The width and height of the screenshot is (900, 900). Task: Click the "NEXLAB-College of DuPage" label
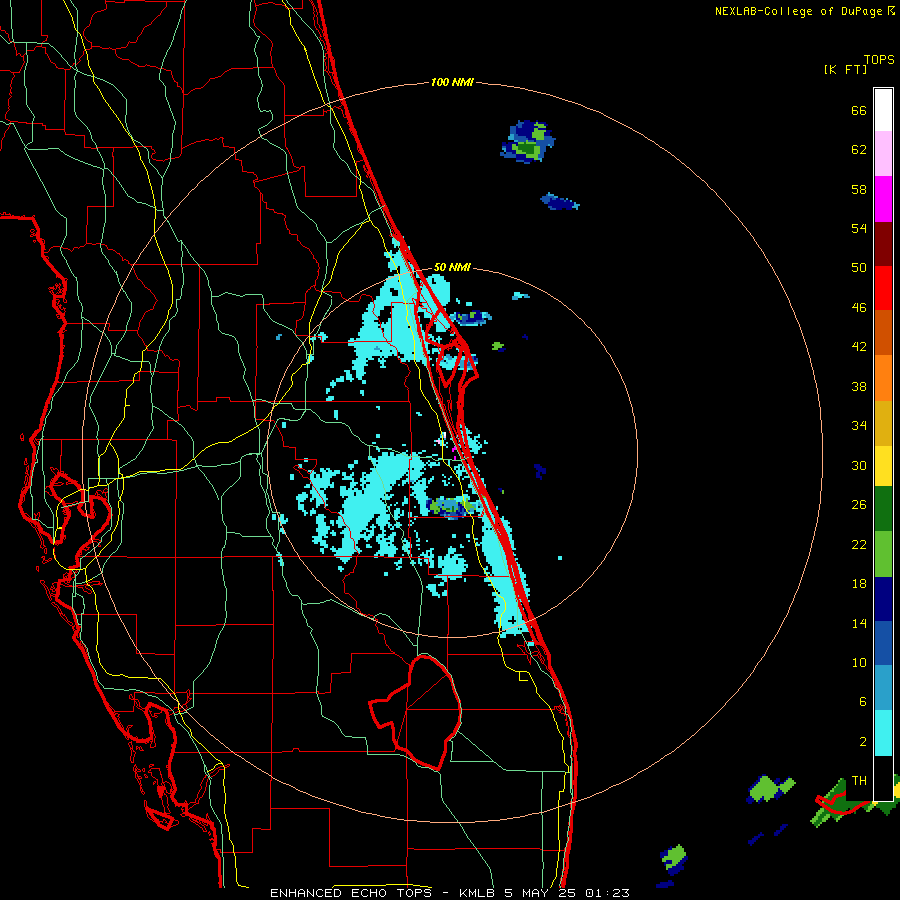(x=798, y=11)
